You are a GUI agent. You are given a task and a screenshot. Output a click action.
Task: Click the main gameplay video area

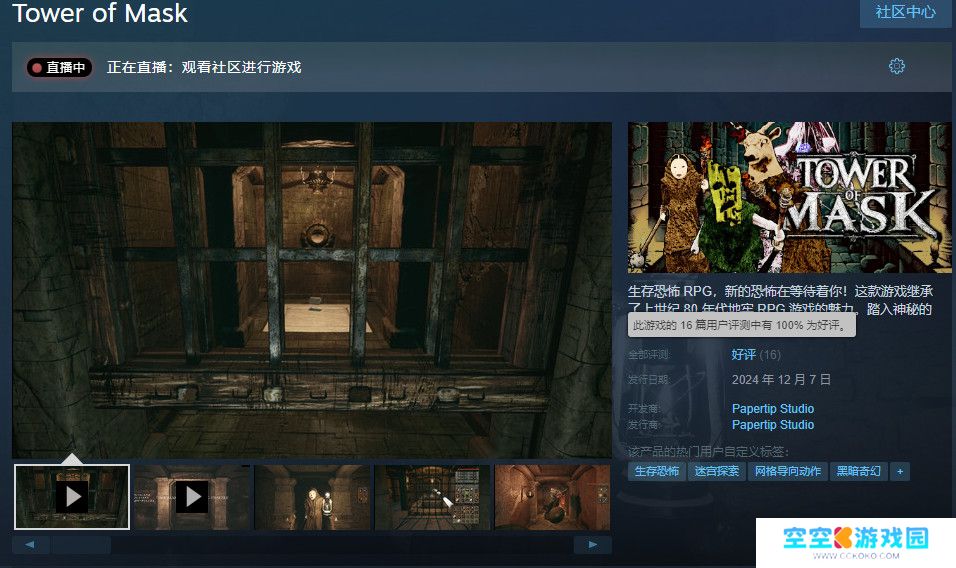click(x=312, y=290)
